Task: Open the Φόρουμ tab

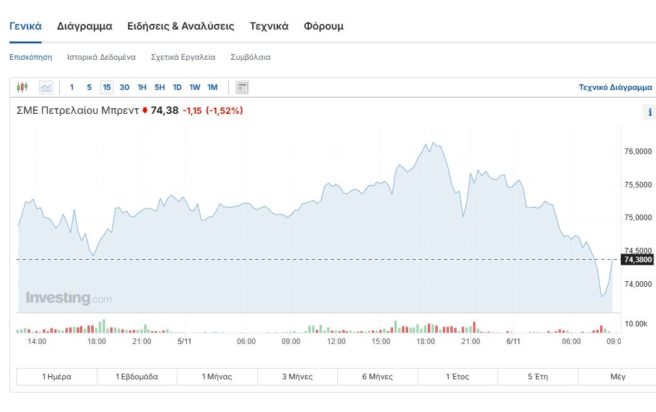Action: point(323,26)
